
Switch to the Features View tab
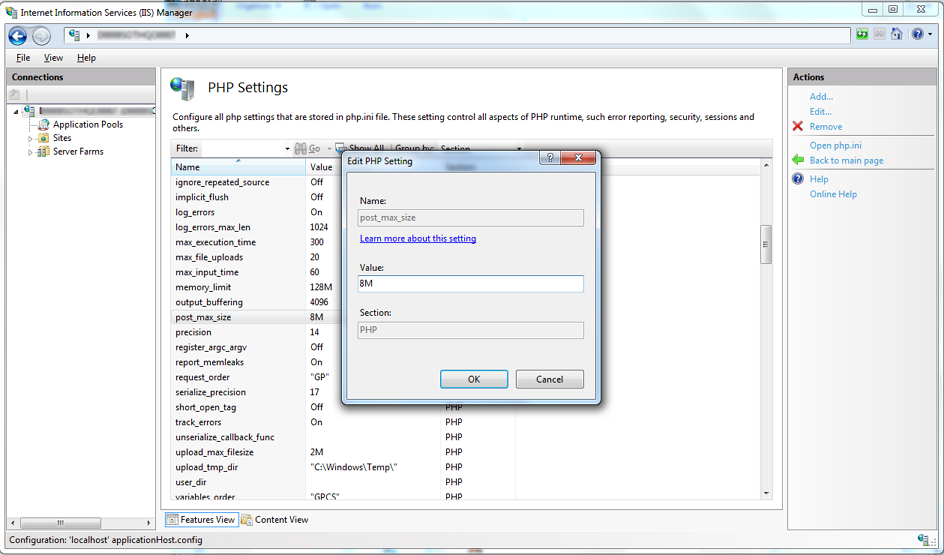[201, 519]
